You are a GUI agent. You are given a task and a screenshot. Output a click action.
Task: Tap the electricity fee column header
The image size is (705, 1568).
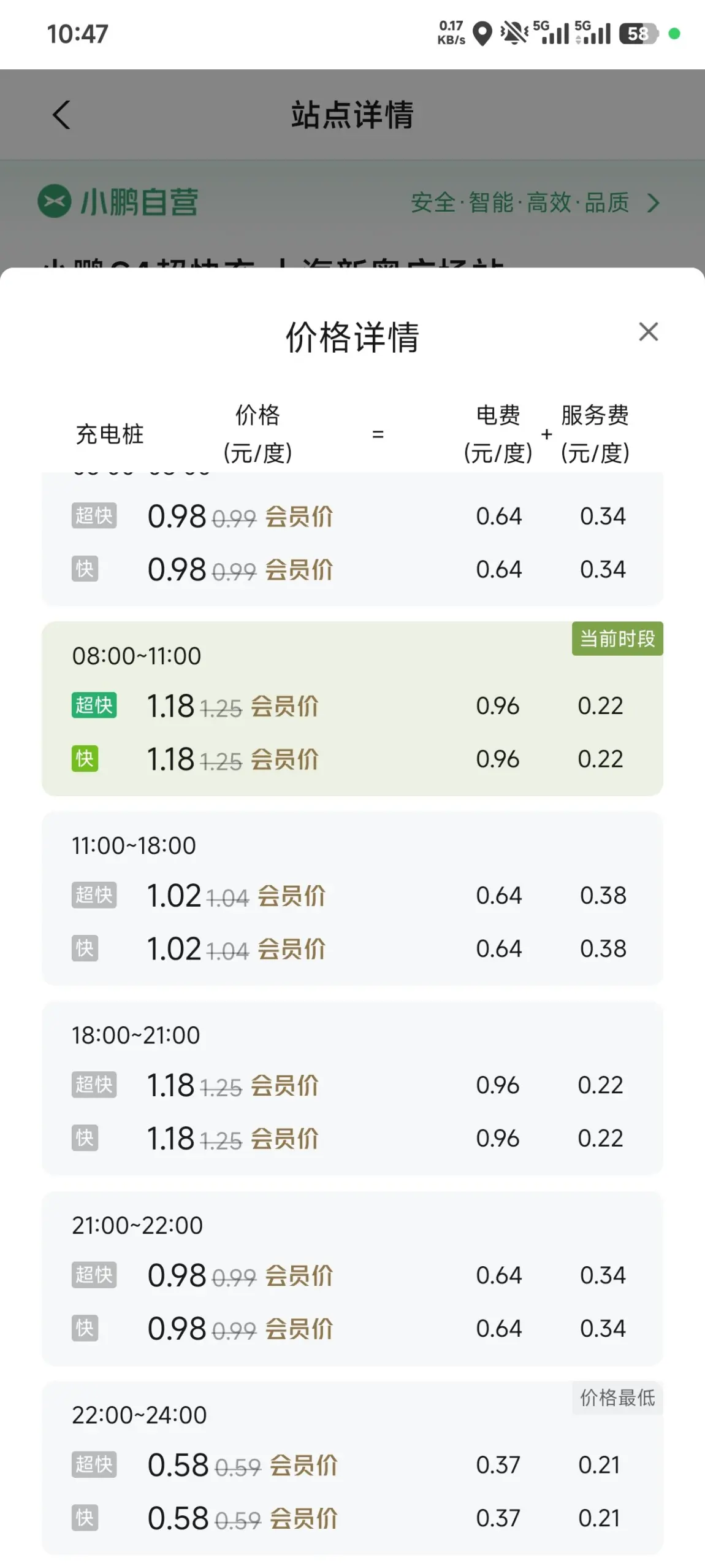[x=498, y=434]
